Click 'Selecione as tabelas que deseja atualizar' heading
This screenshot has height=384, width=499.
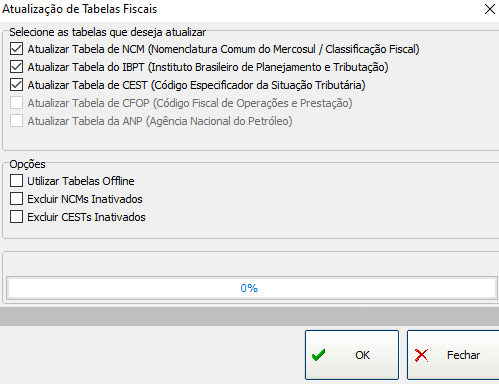pos(107,32)
